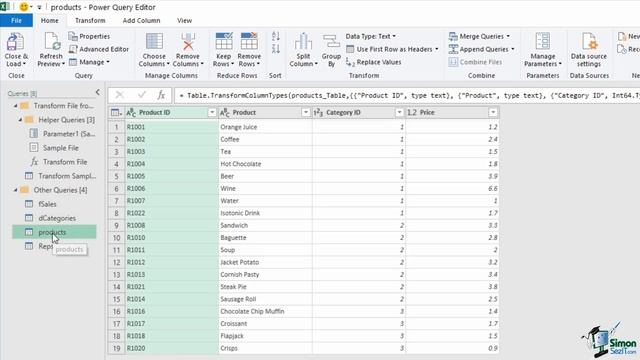Click Use First Row as Headers

click(392, 49)
